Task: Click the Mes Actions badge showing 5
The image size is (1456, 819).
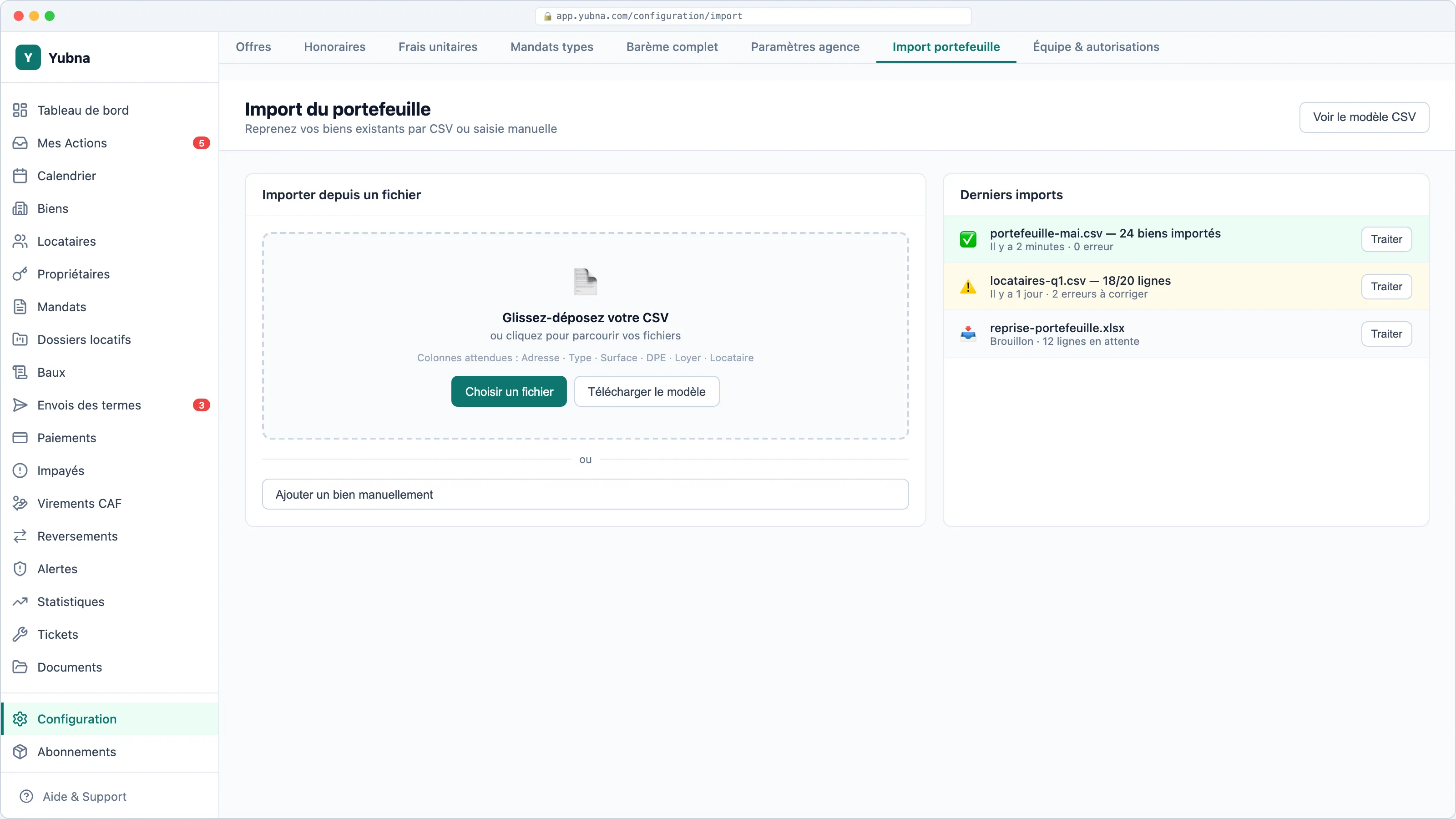Action: (201, 143)
